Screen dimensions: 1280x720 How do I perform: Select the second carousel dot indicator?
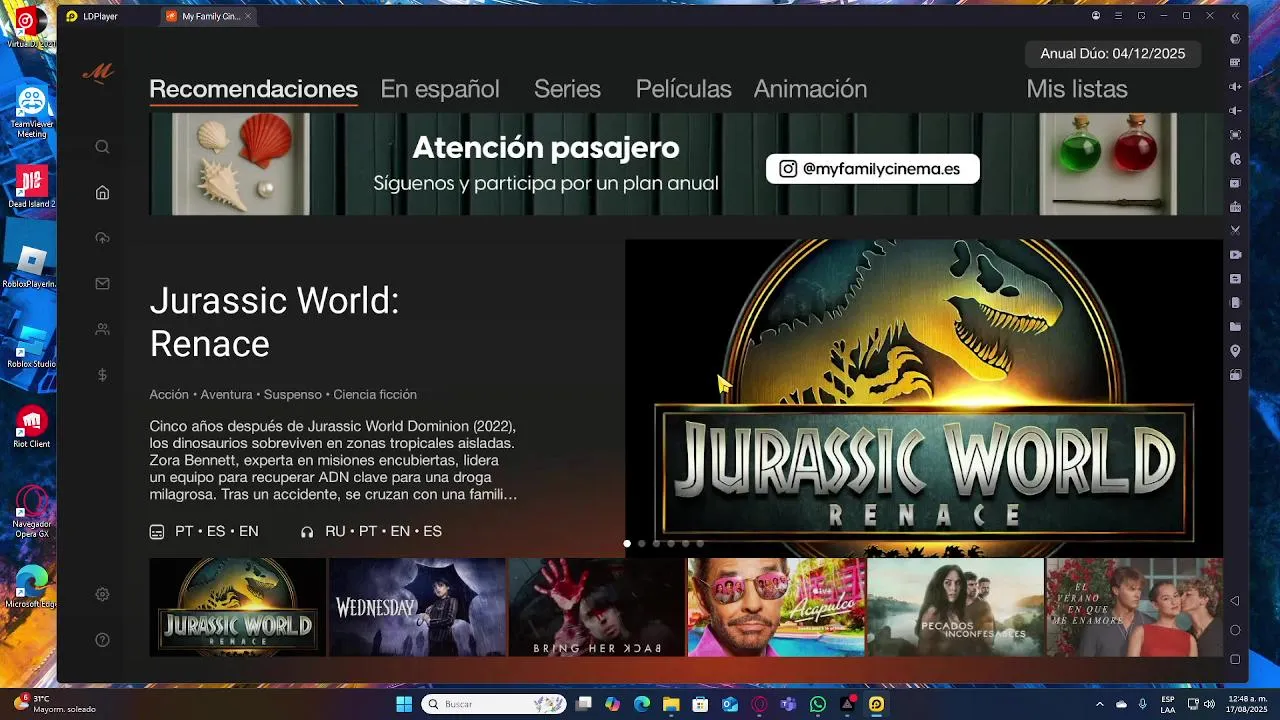[x=642, y=544]
